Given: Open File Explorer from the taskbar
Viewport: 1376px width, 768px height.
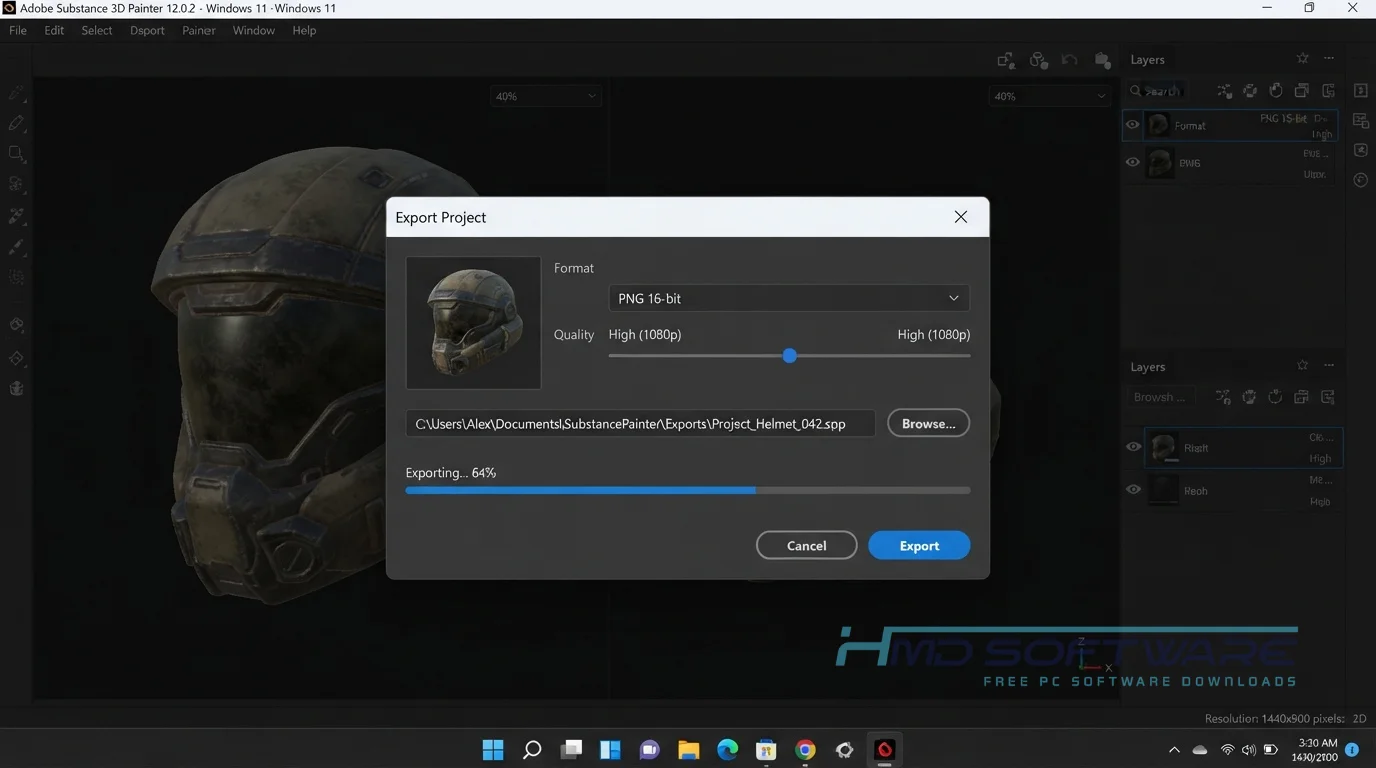Looking at the screenshot, I should click(688, 750).
